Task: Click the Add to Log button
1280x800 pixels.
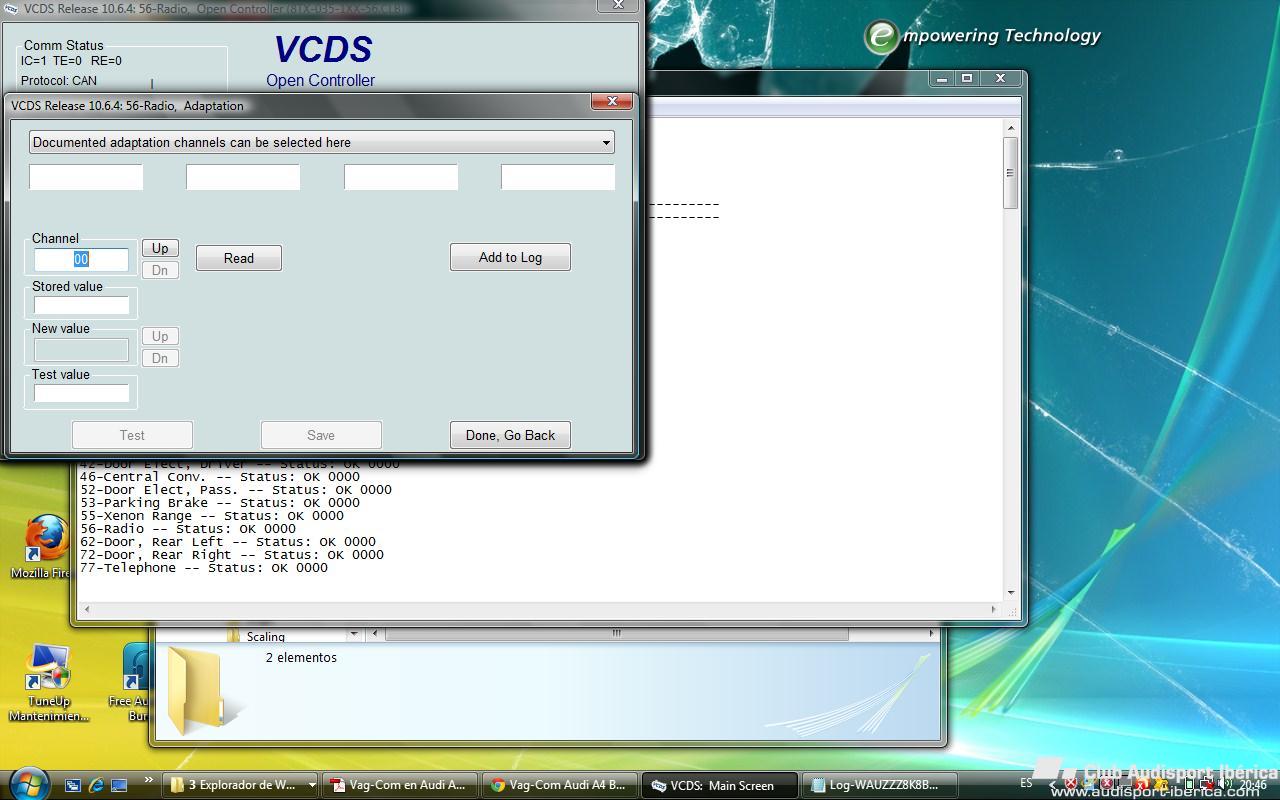Action: tap(510, 257)
